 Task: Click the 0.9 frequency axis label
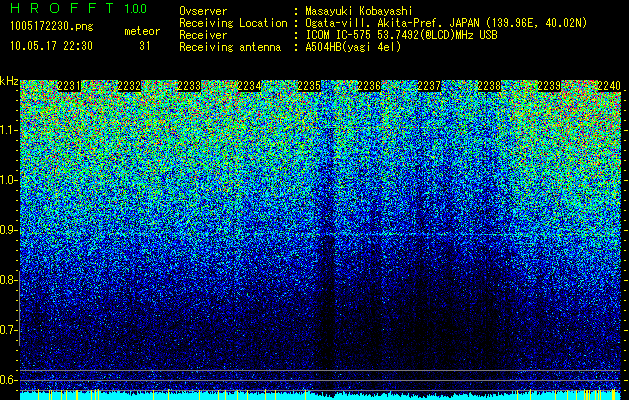(8, 230)
